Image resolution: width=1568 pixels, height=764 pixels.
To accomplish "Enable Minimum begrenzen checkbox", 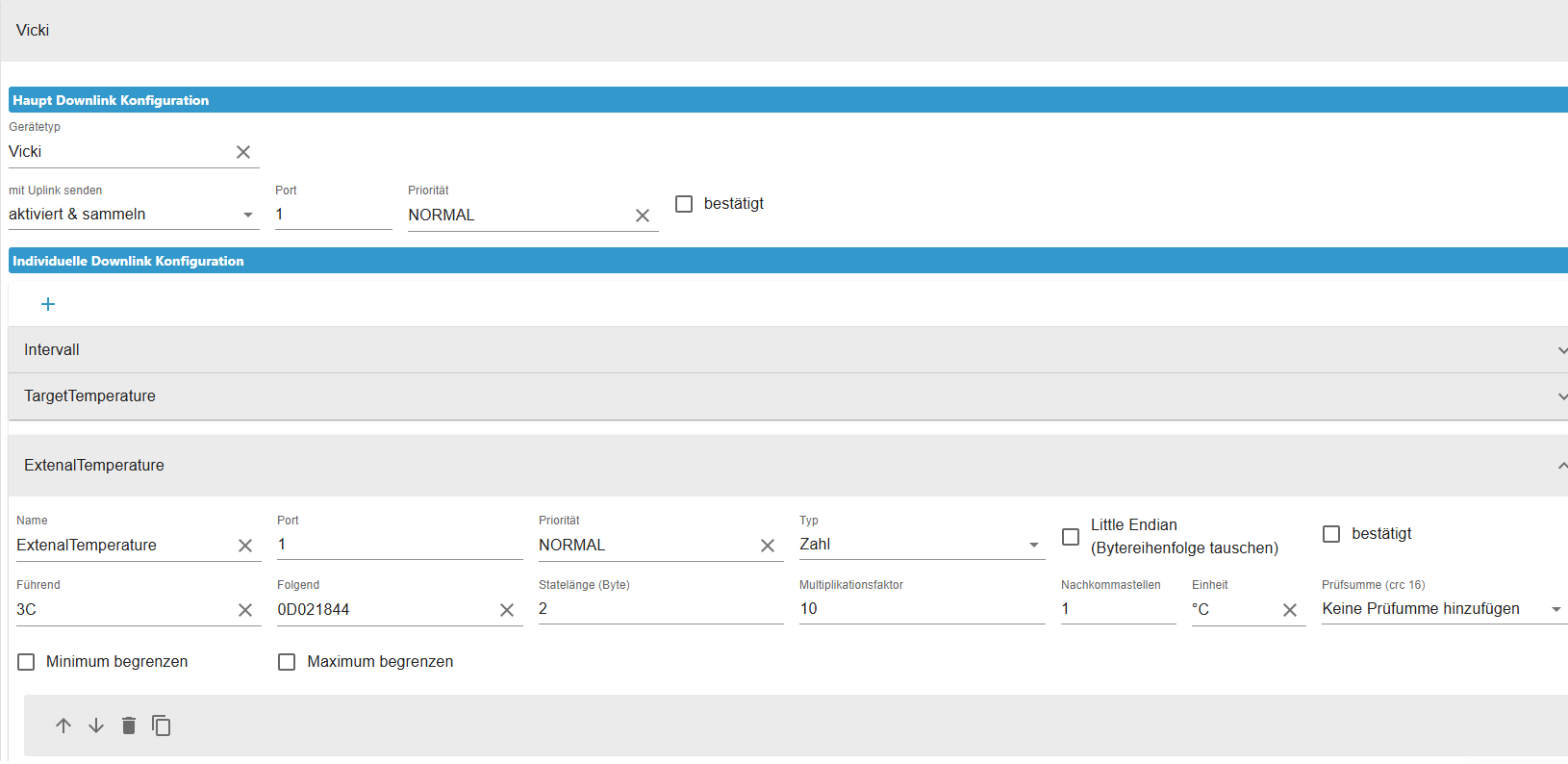I will 26,662.
